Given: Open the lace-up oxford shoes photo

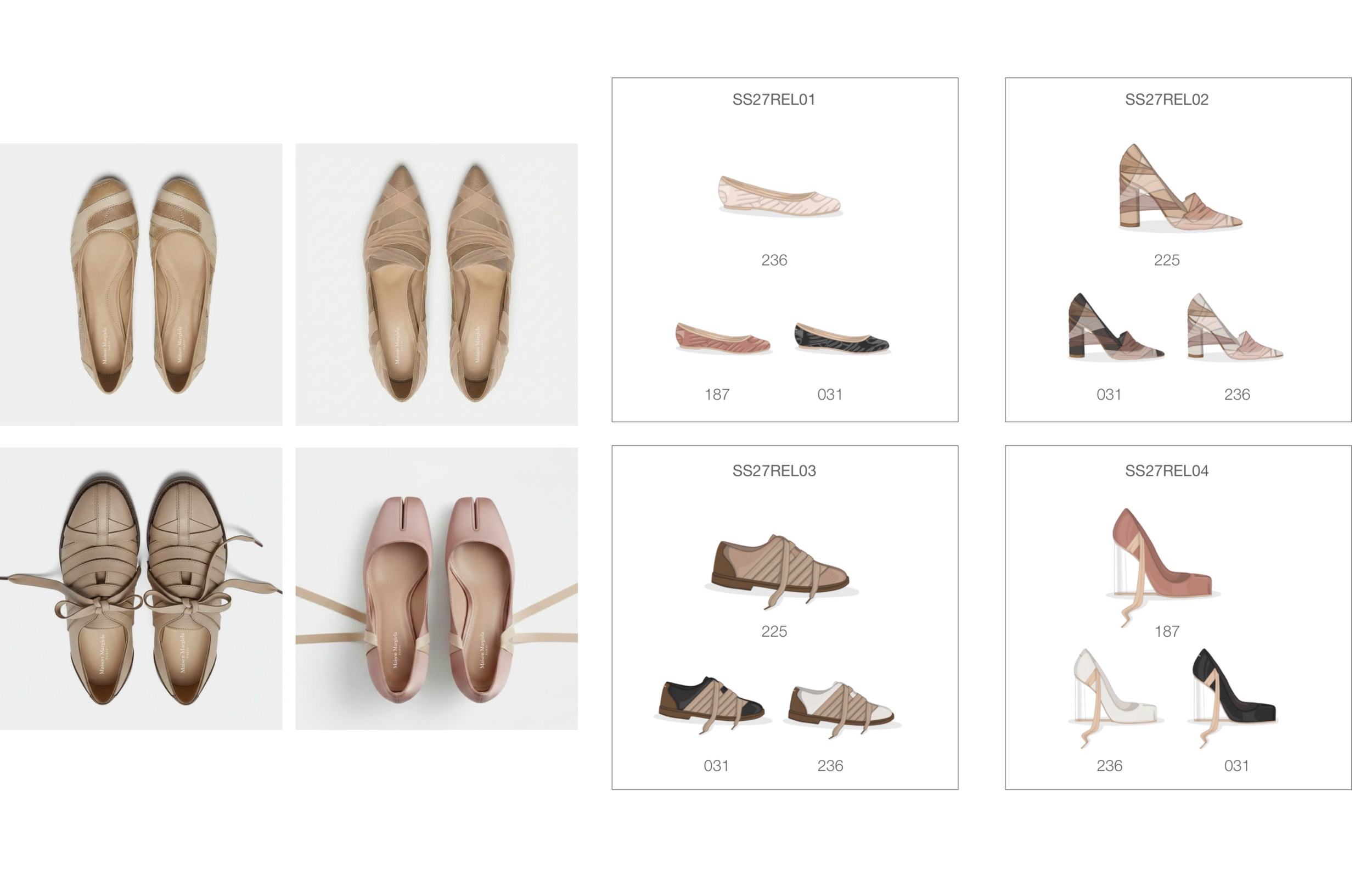Looking at the screenshot, I should 140,588.
